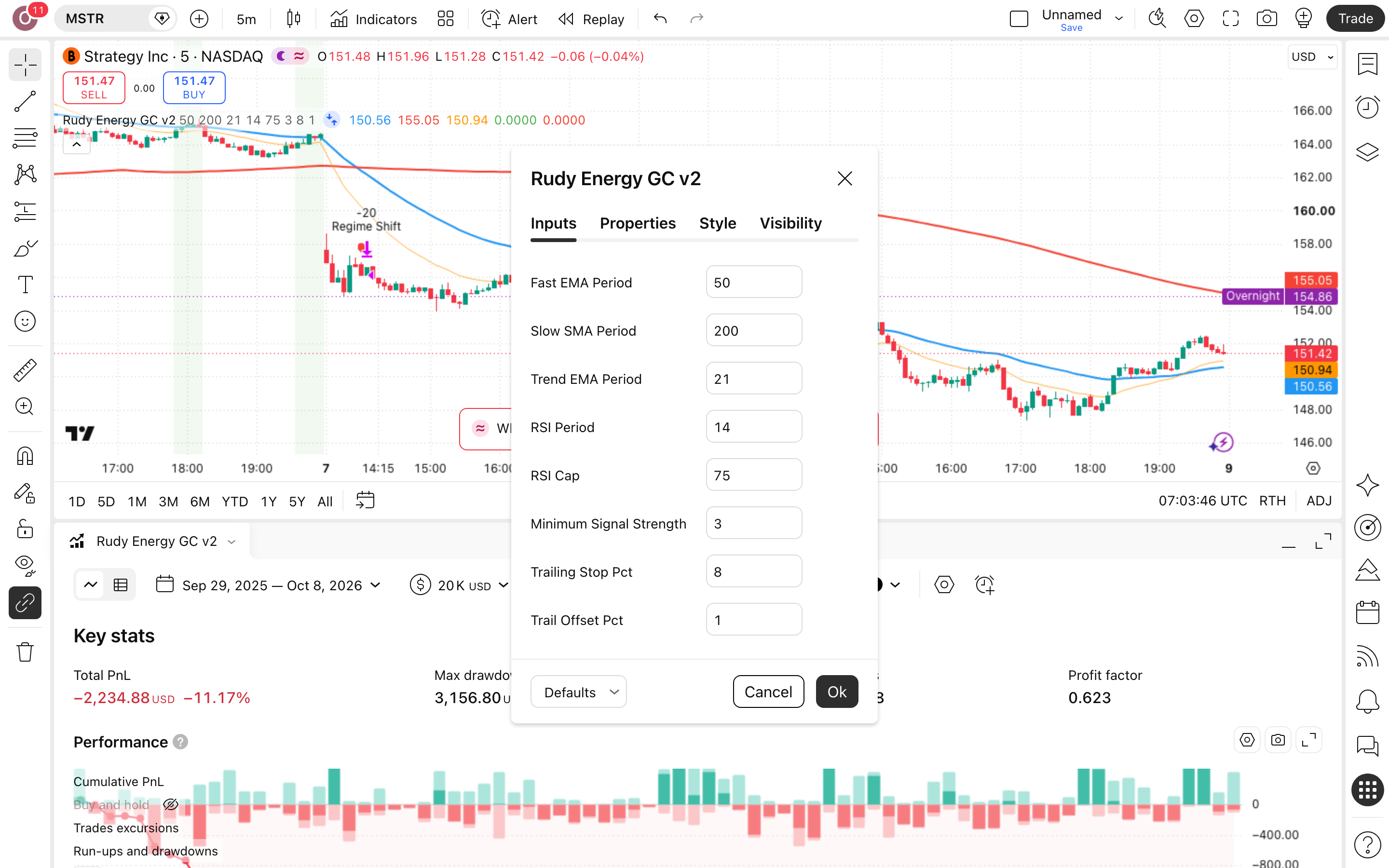Select the 5m timeframe
Viewport: 1389px width, 868px height.
click(x=246, y=19)
